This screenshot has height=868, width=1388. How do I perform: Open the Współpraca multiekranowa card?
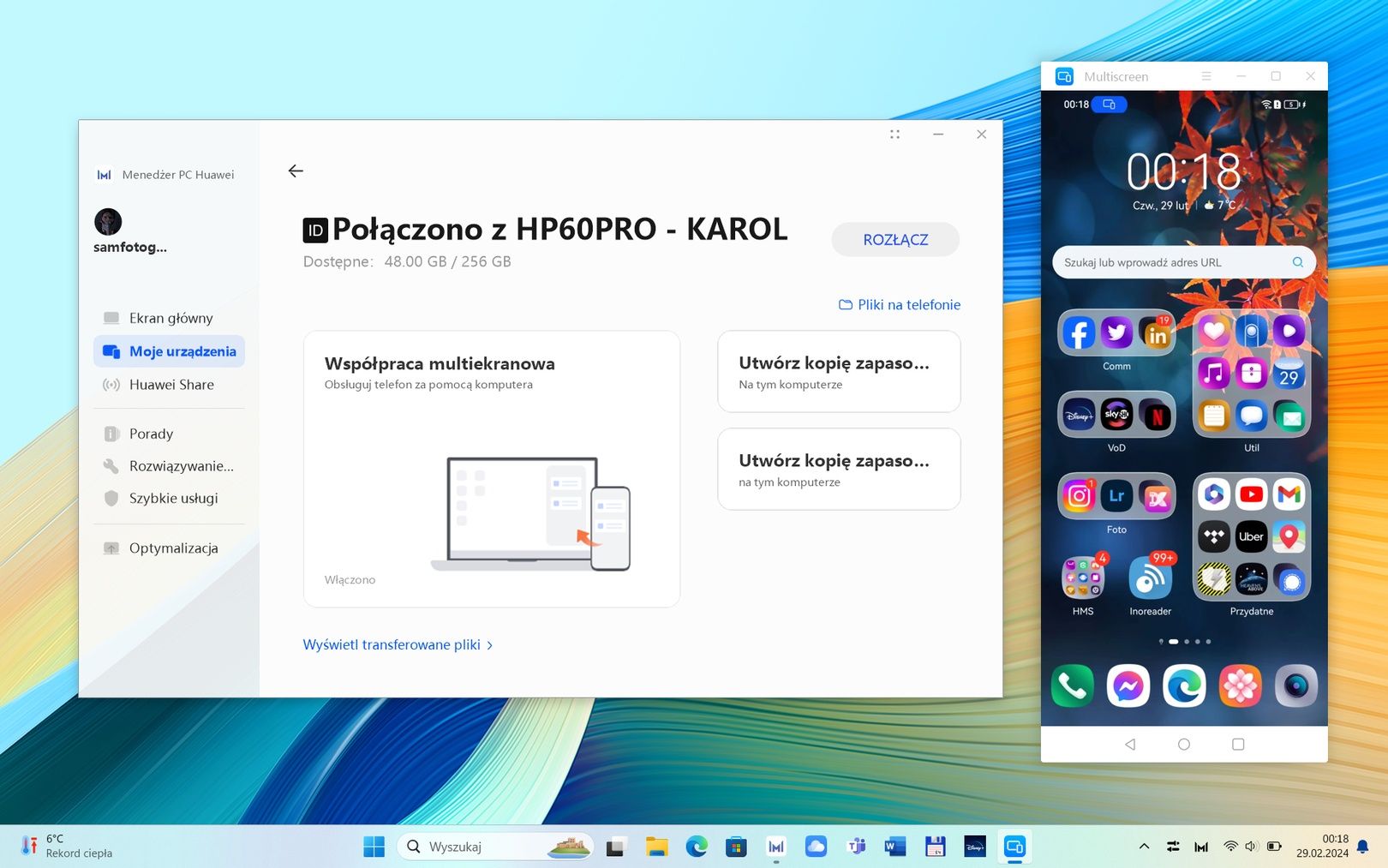click(x=492, y=469)
